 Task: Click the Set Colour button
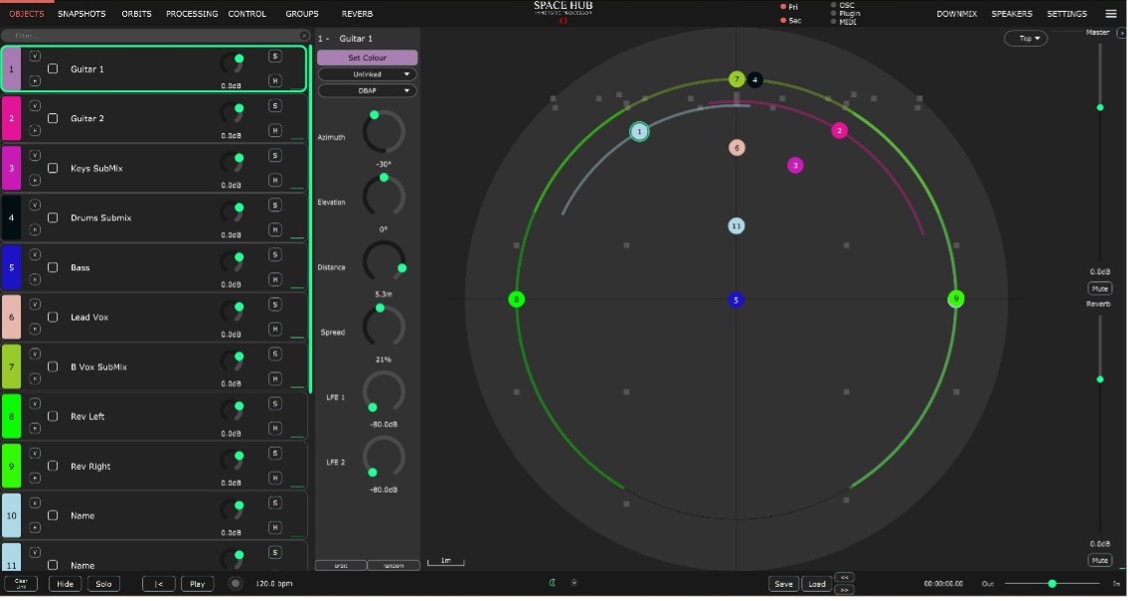point(367,57)
